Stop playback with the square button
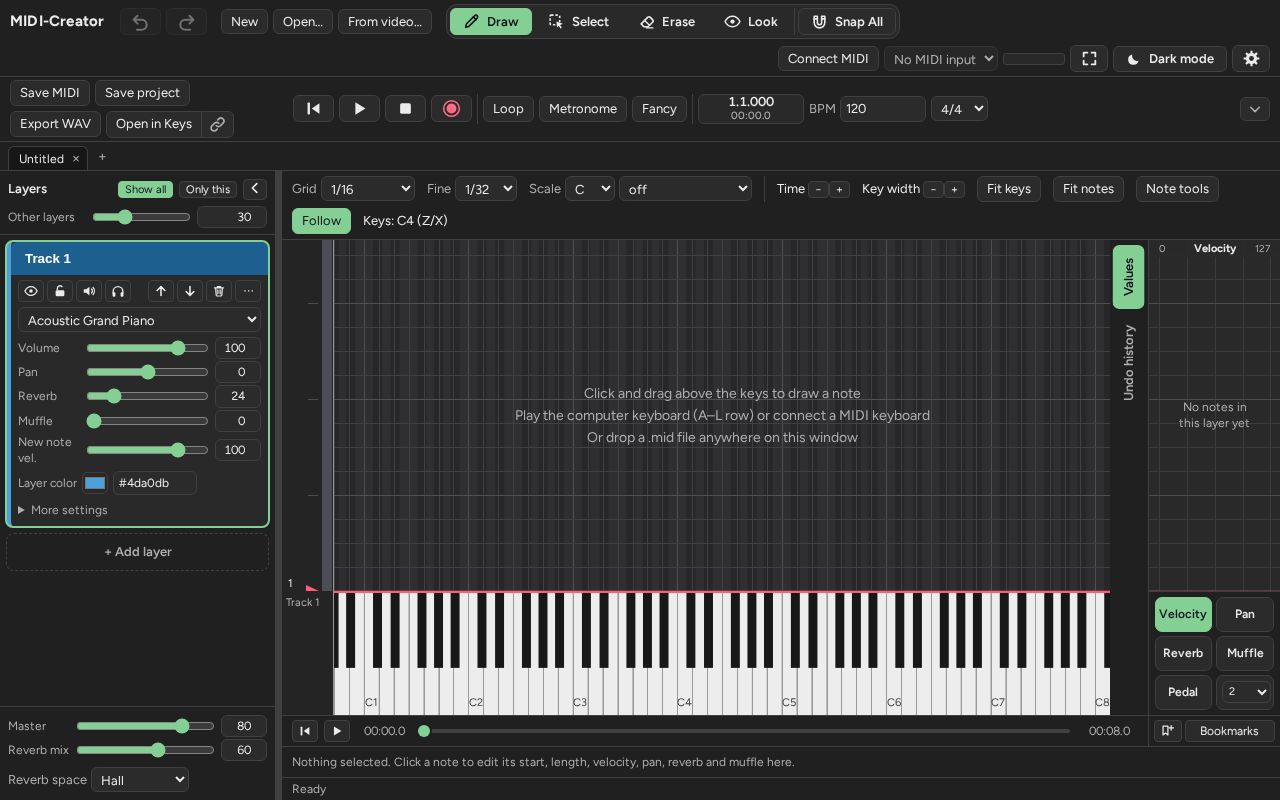This screenshot has width=1280, height=800. point(405,109)
